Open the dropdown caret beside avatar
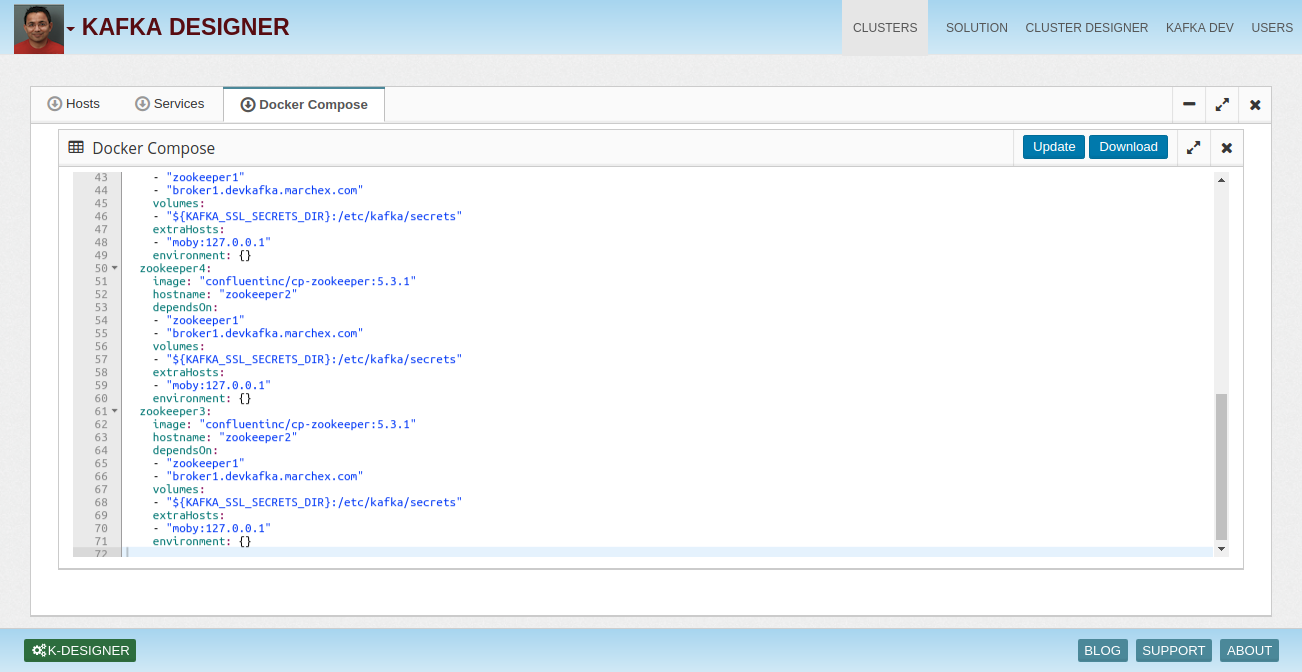This screenshot has height=672, width=1302. tap(71, 29)
